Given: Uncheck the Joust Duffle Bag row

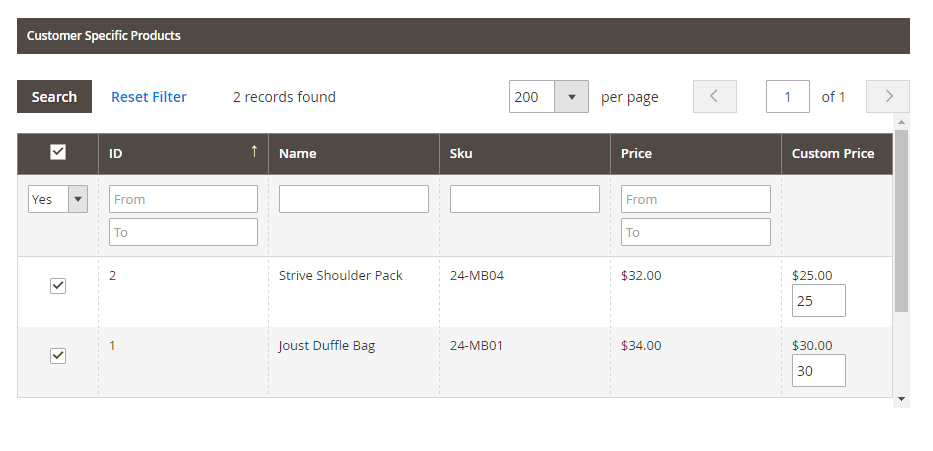Looking at the screenshot, I should coord(58,356).
